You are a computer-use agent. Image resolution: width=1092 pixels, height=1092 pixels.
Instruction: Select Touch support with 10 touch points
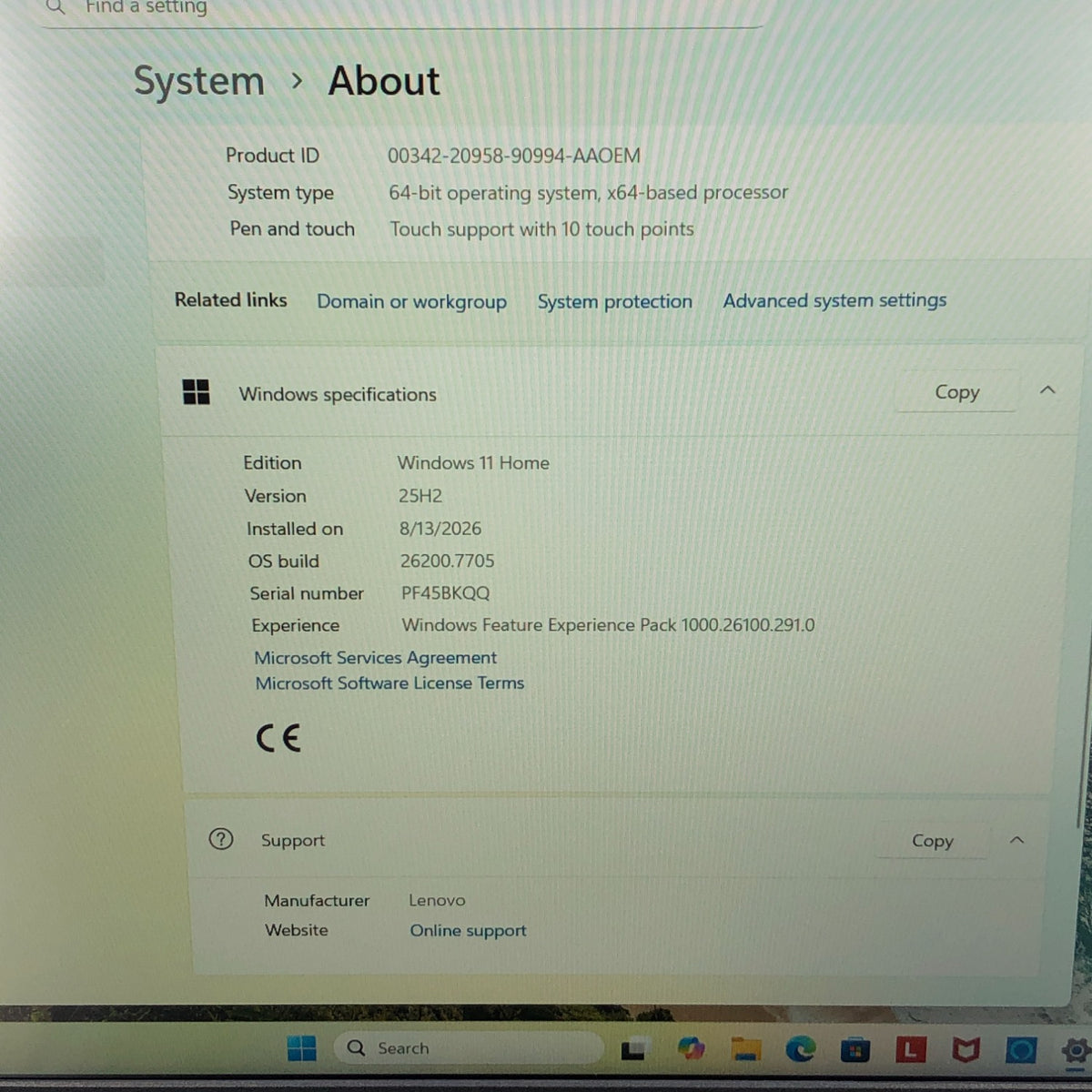pos(541,229)
